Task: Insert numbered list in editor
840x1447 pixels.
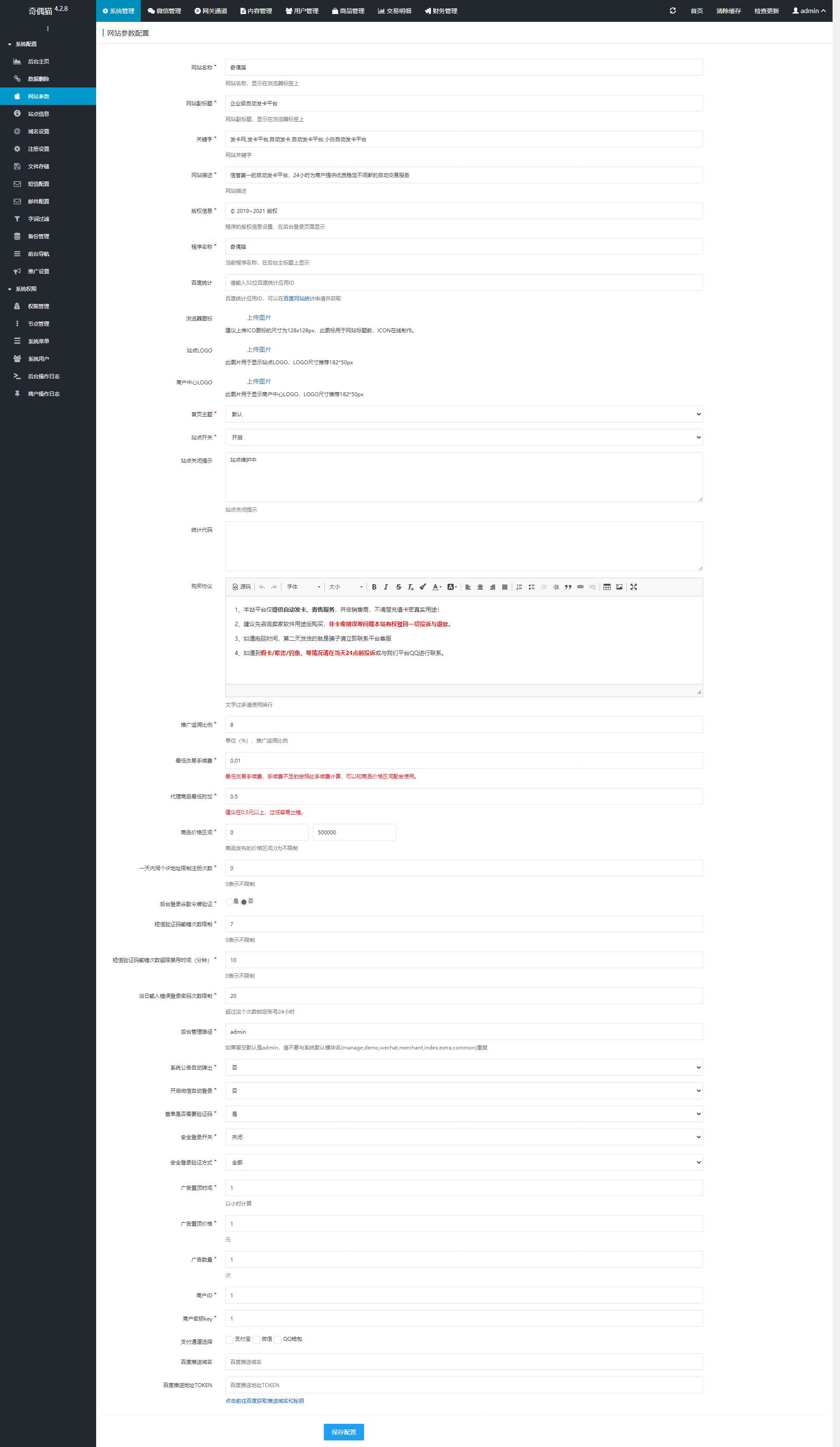Action: coord(519,587)
